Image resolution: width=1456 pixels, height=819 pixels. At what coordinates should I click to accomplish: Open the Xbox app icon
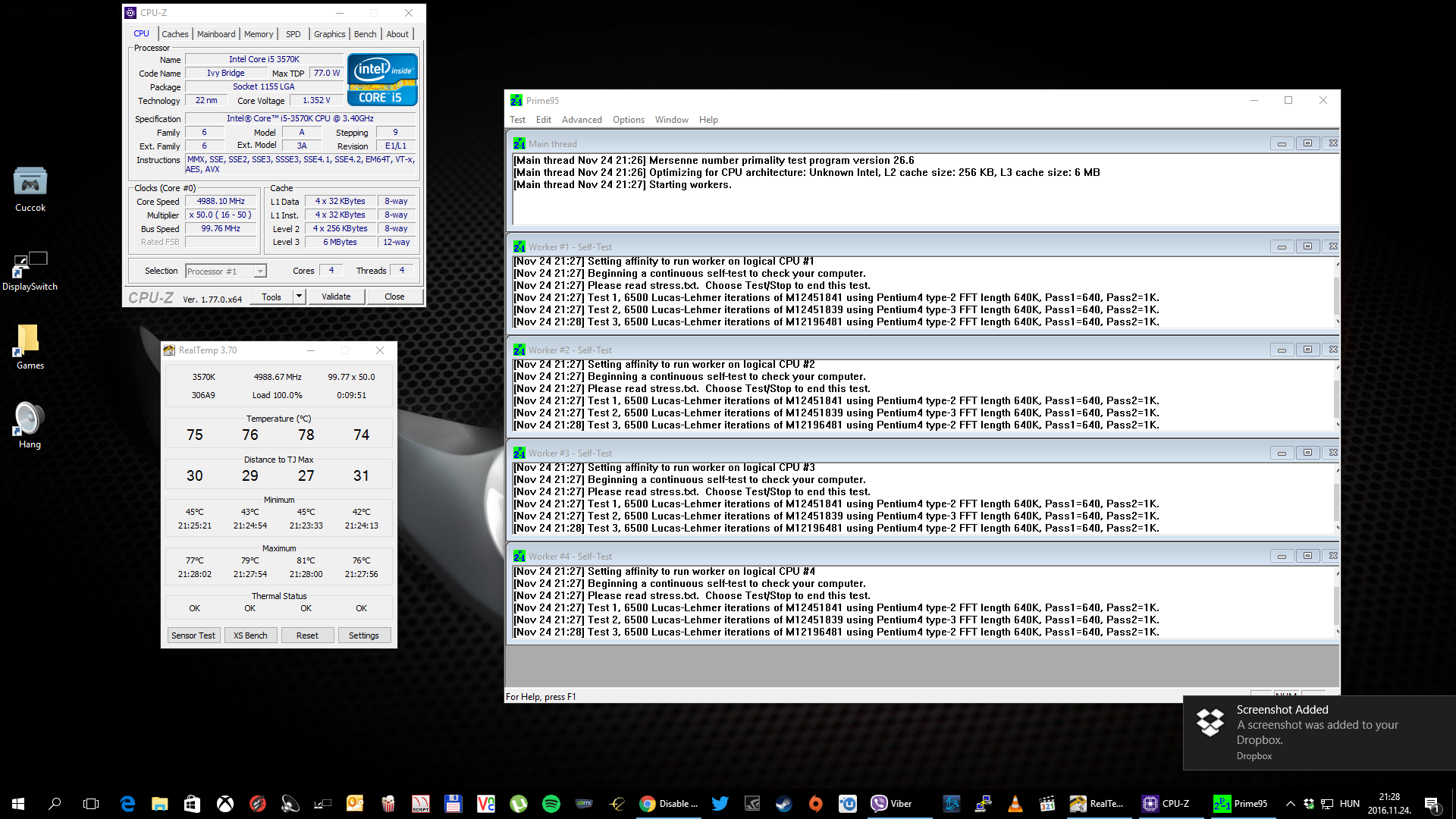pyautogui.click(x=225, y=804)
